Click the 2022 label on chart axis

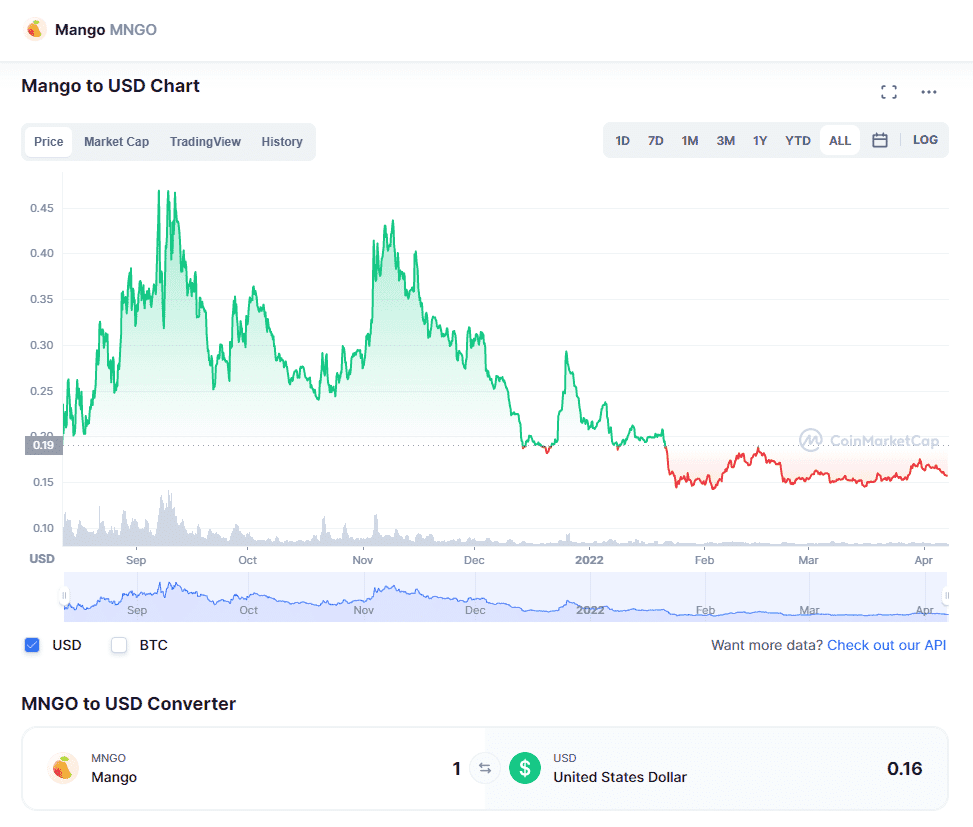pyautogui.click(x=589, y=560)
